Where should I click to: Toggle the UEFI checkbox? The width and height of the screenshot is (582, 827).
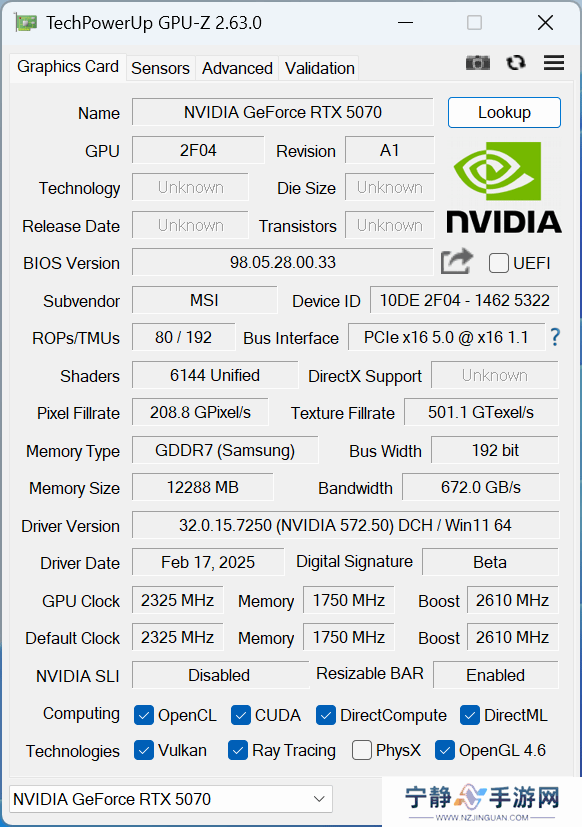click(x=499, y=263)
